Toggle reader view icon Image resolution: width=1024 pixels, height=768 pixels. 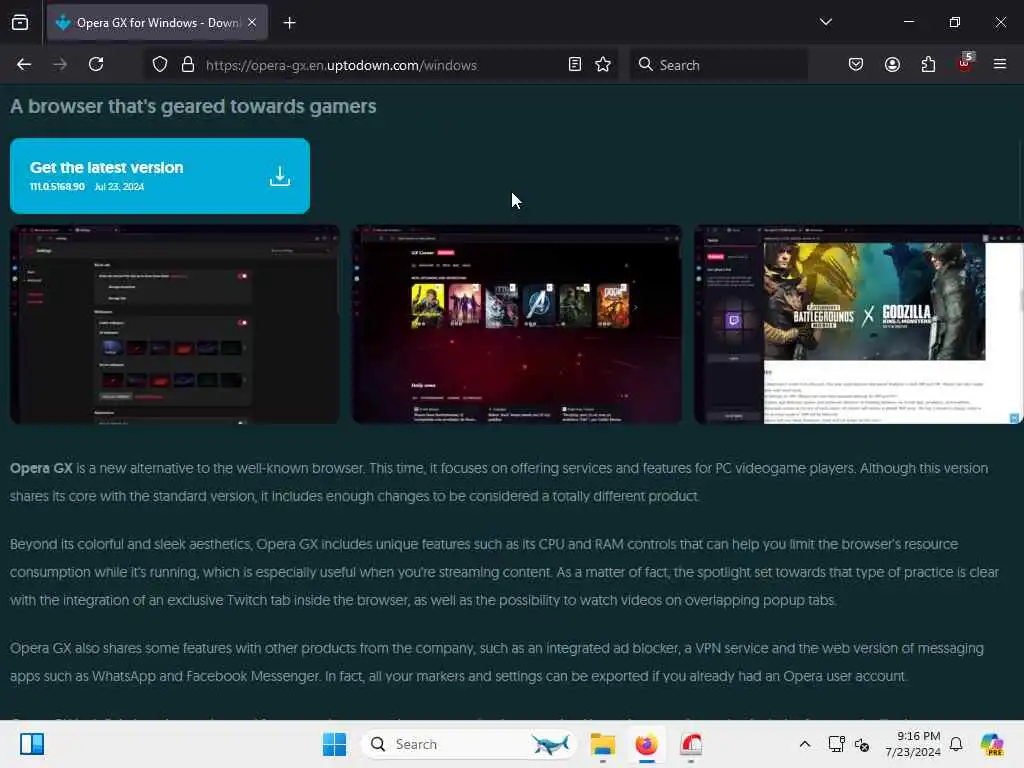tap(575, 65)
